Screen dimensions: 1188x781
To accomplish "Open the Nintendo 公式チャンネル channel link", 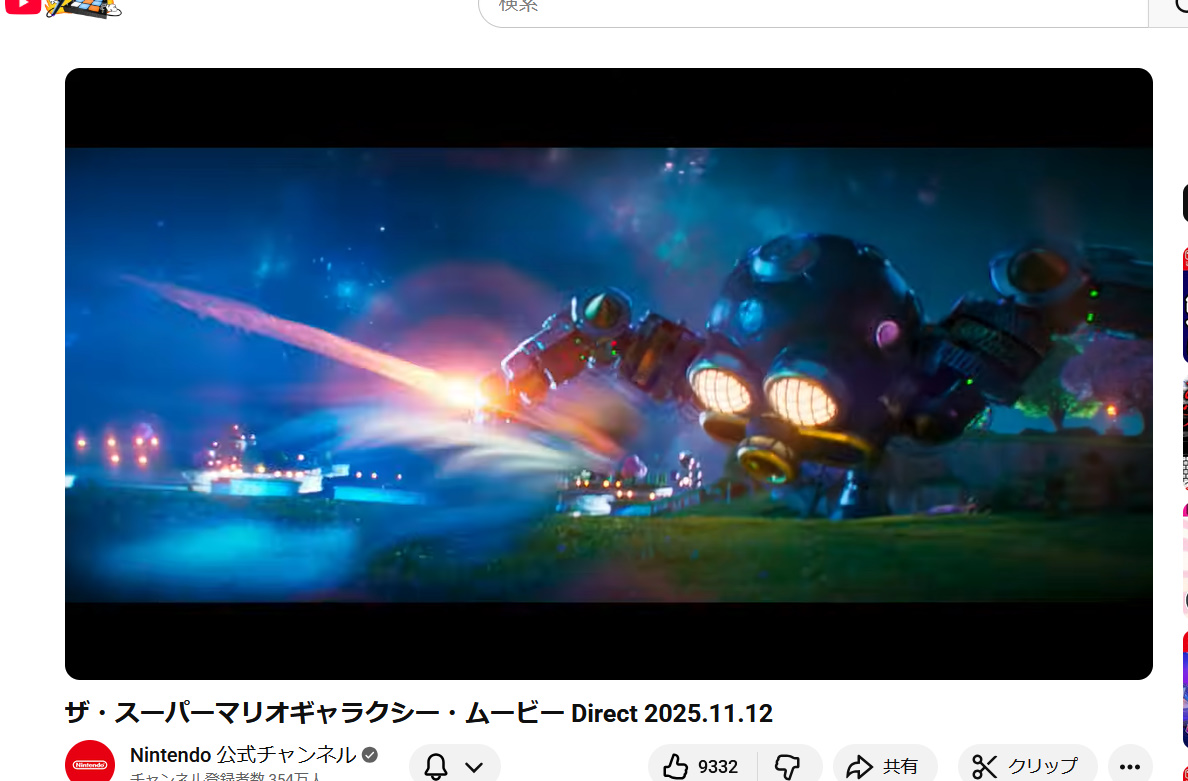I will [243, 755].
